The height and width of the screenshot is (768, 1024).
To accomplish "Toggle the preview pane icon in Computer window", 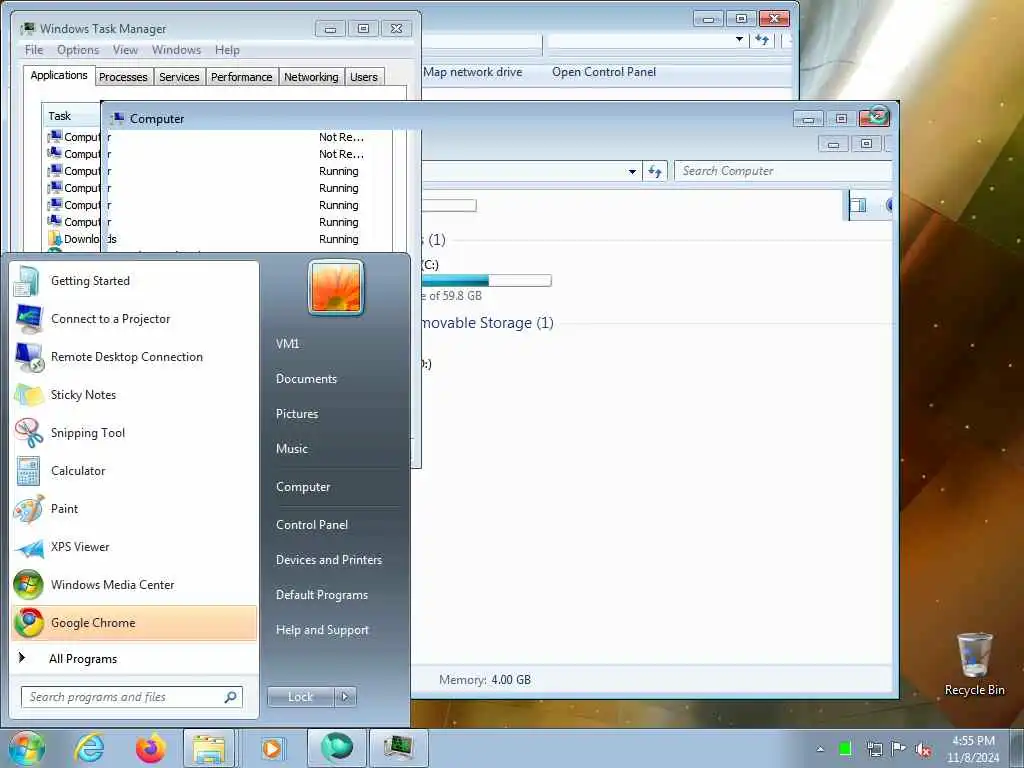I will (x=858, y=205).
